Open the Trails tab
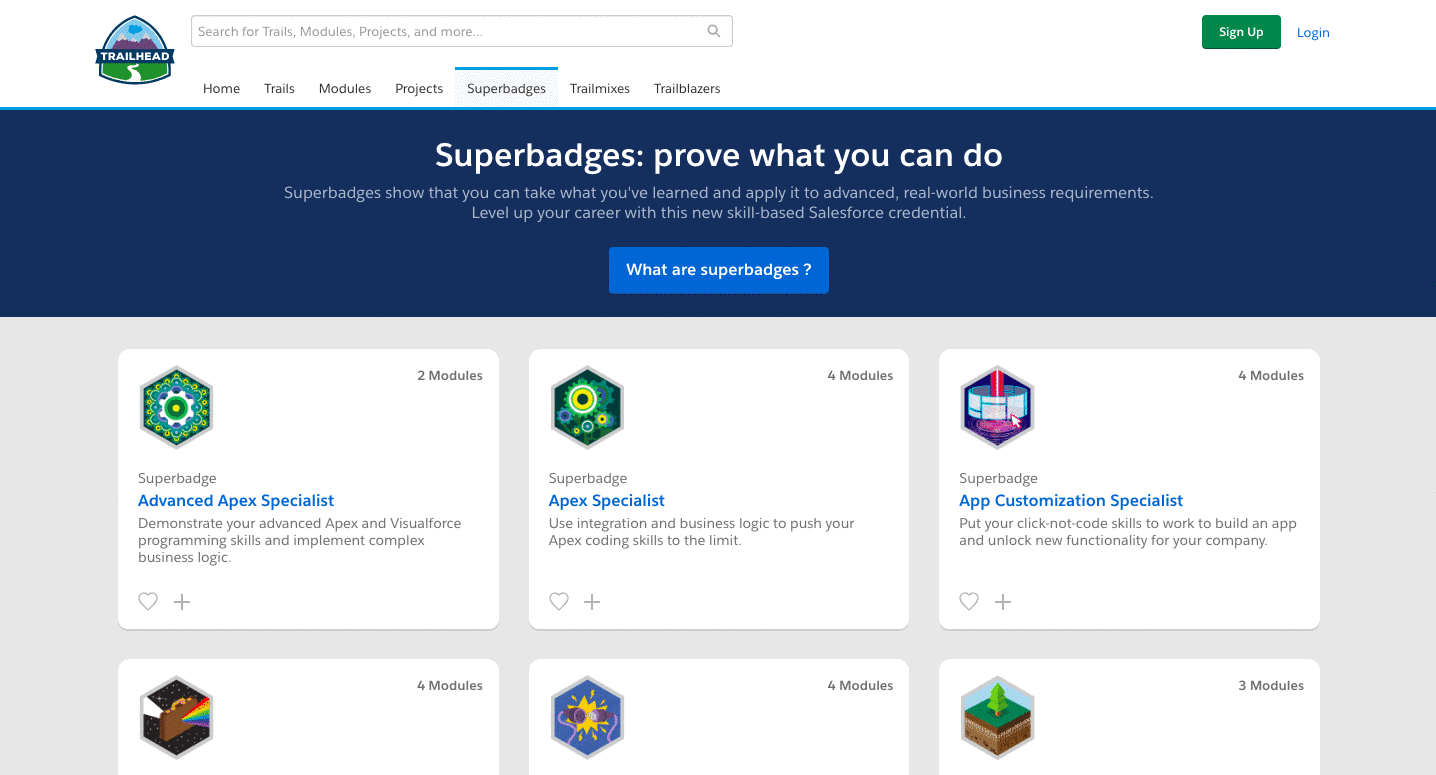1436x775 pixels. coord(279,88)
